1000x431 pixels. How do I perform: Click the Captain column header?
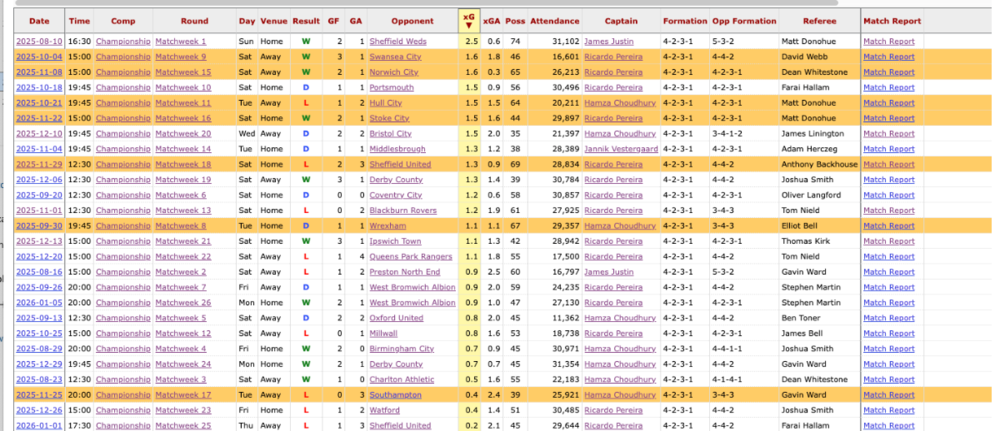621,21
